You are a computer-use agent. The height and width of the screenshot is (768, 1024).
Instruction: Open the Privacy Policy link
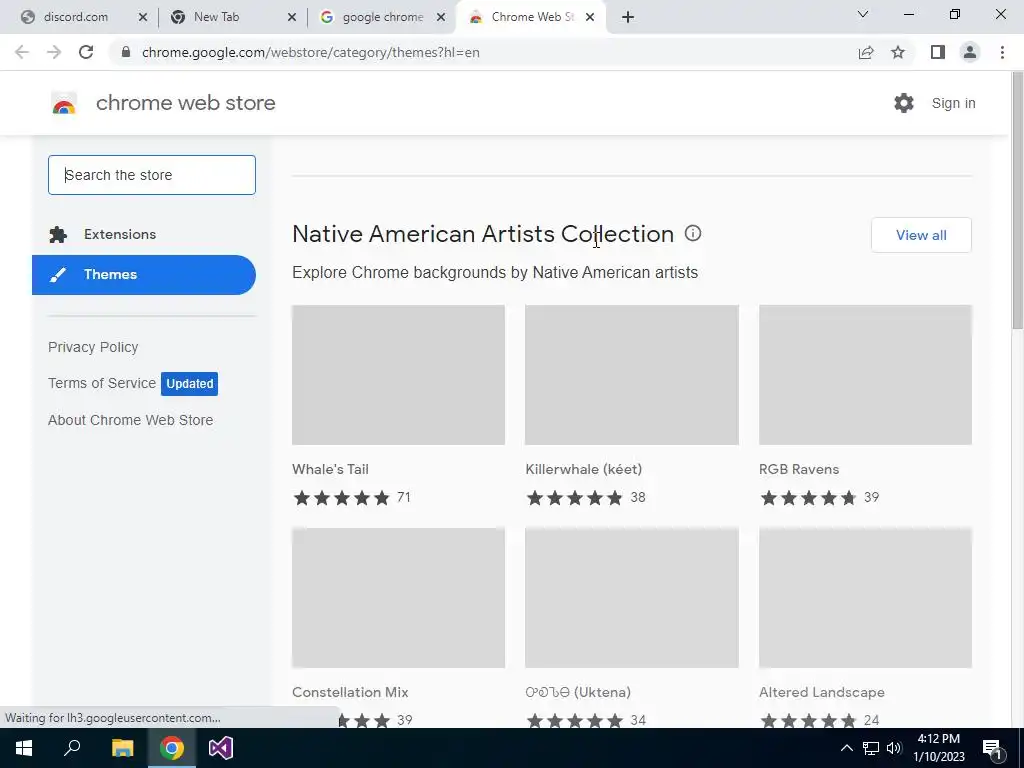(x=93, y=347)
